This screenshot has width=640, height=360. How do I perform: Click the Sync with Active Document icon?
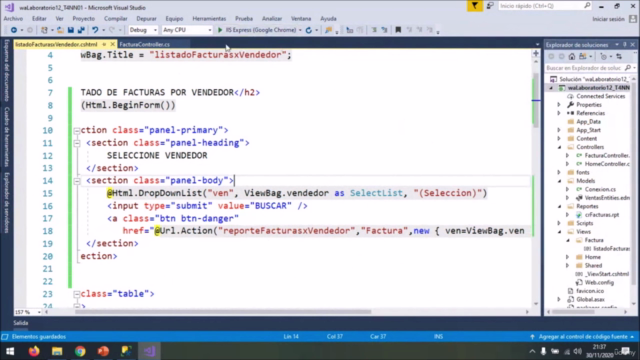click(x=619, y=57)
